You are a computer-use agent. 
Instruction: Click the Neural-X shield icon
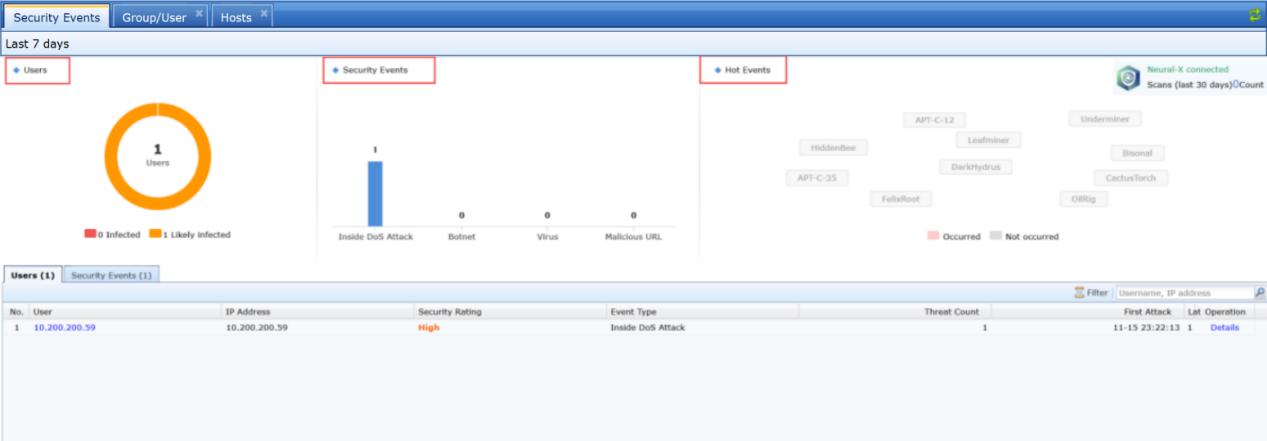tap(1130, 78)
